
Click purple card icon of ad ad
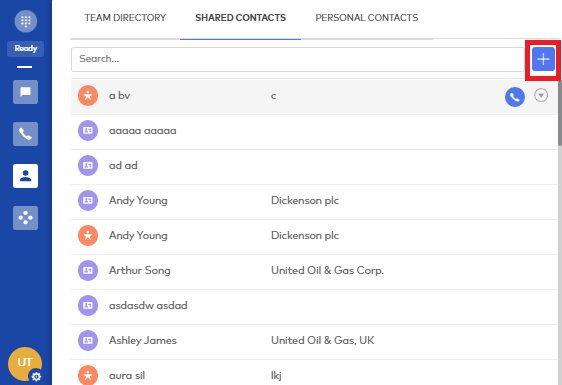click(88, 165)
